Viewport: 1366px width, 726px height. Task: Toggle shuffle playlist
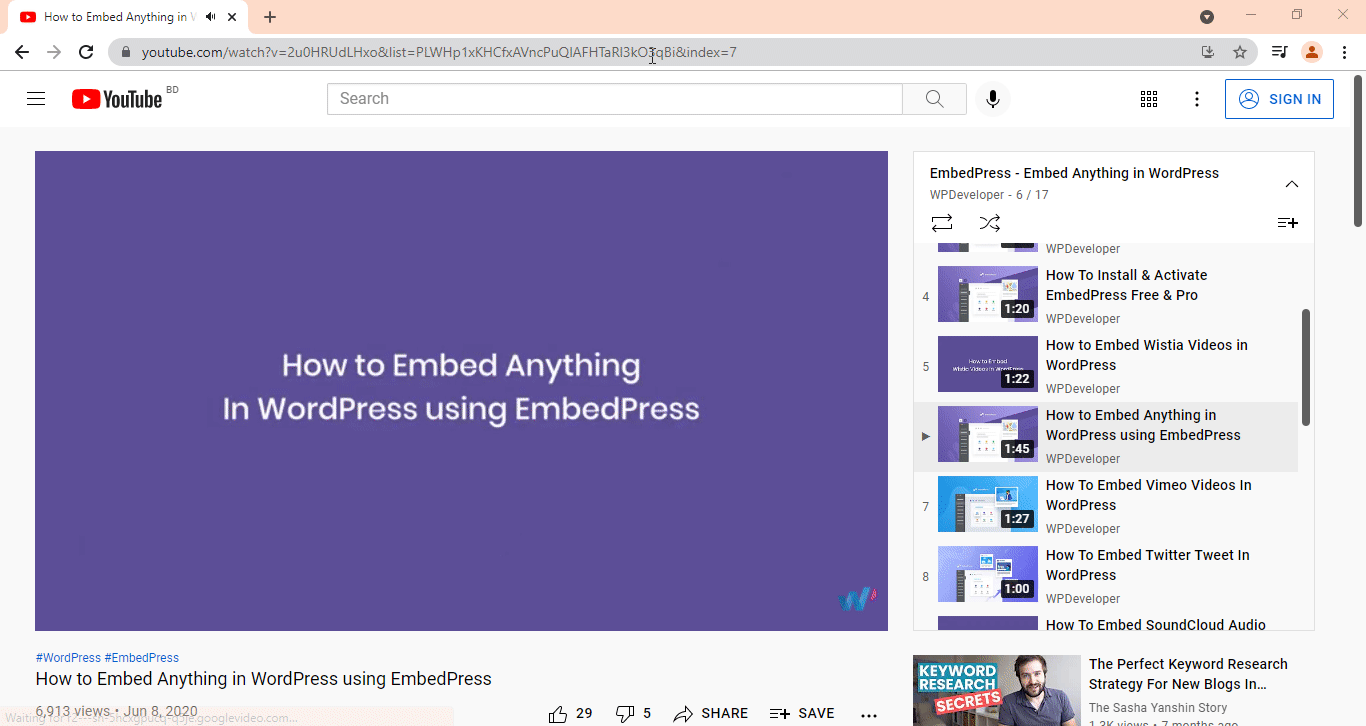990,223
